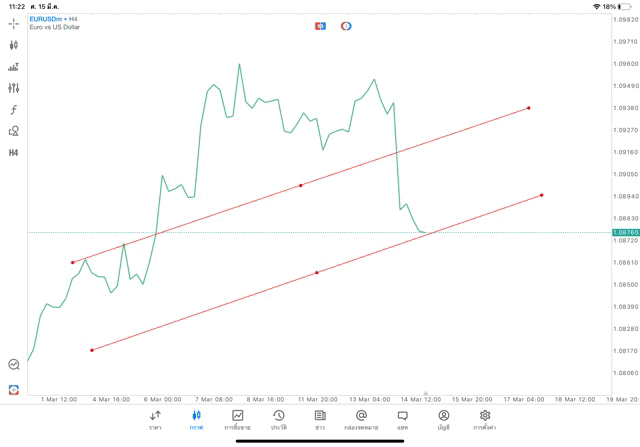Open the chart search icon at bottom-left
Image resolution: width=640 pixels, height=447 pixels.
(x=14, y=365)
